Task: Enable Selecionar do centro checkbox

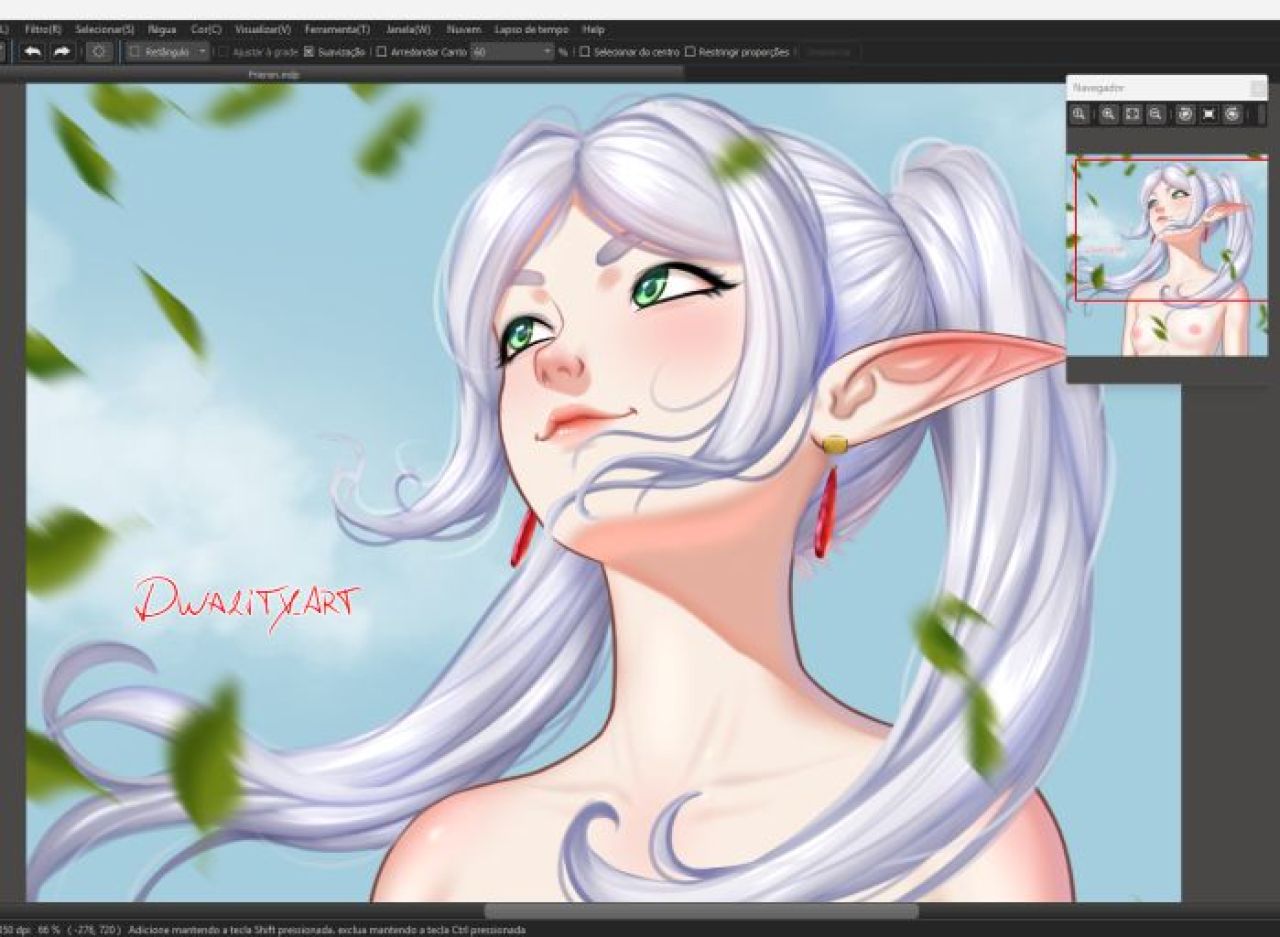Action: coord(585,52)
